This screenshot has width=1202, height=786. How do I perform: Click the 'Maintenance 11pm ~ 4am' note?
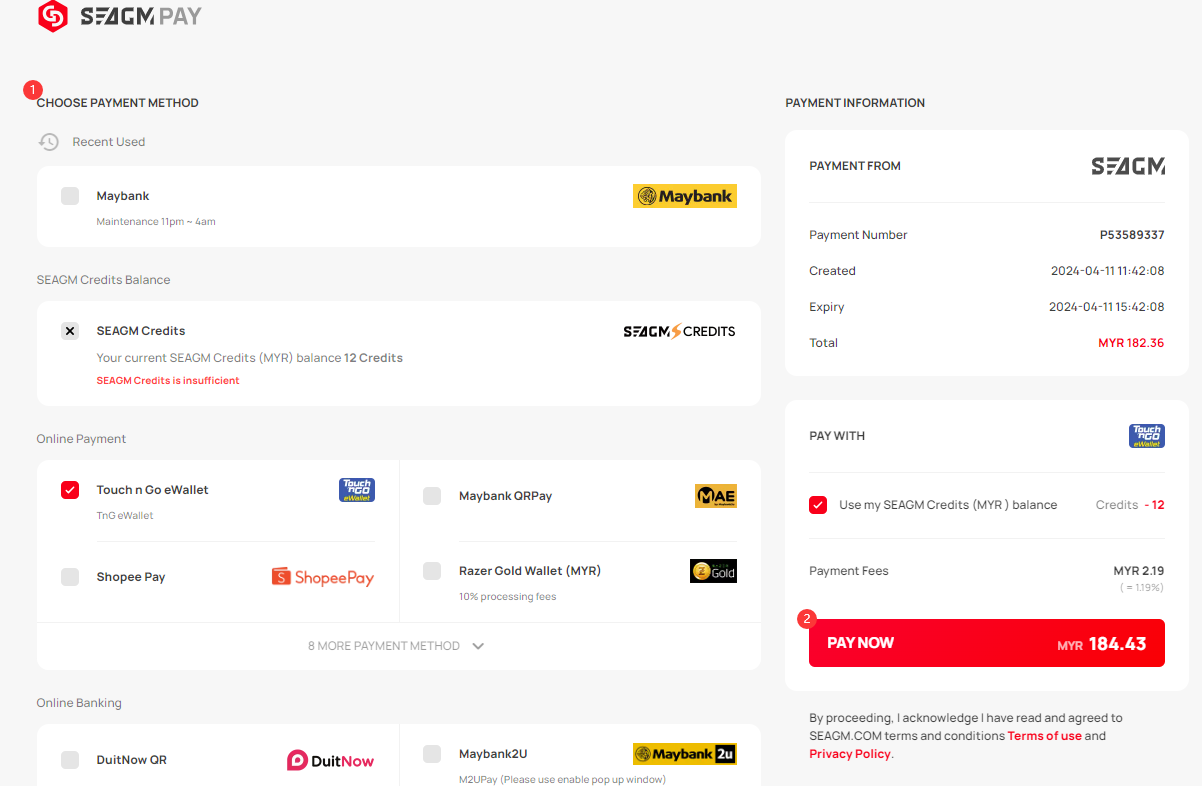(x=156, y=222)
